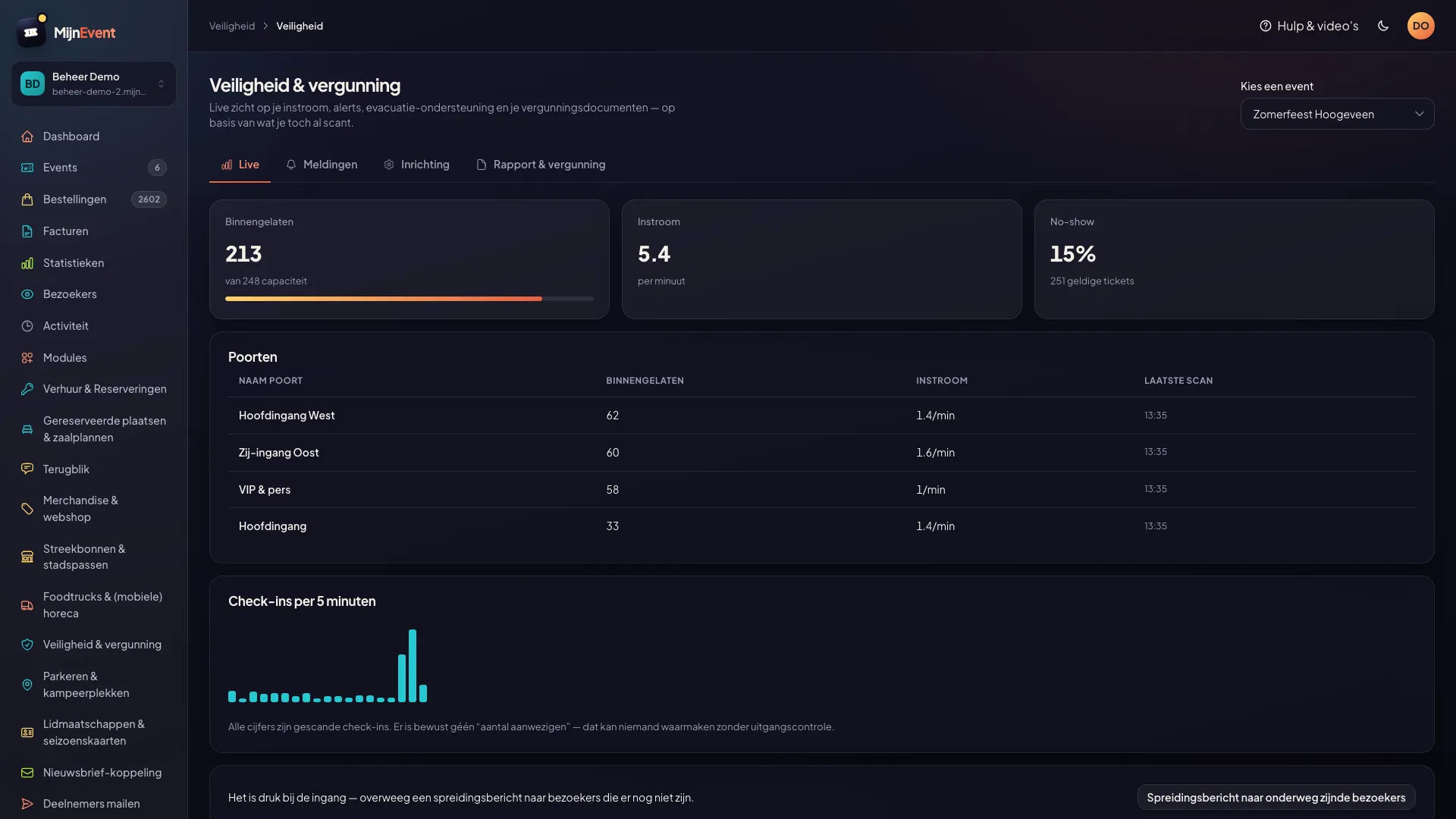This screenshot has height=819, width=1456.
Task: Expand the Beheer Demo organization switcher
Action: pos(93,83)
